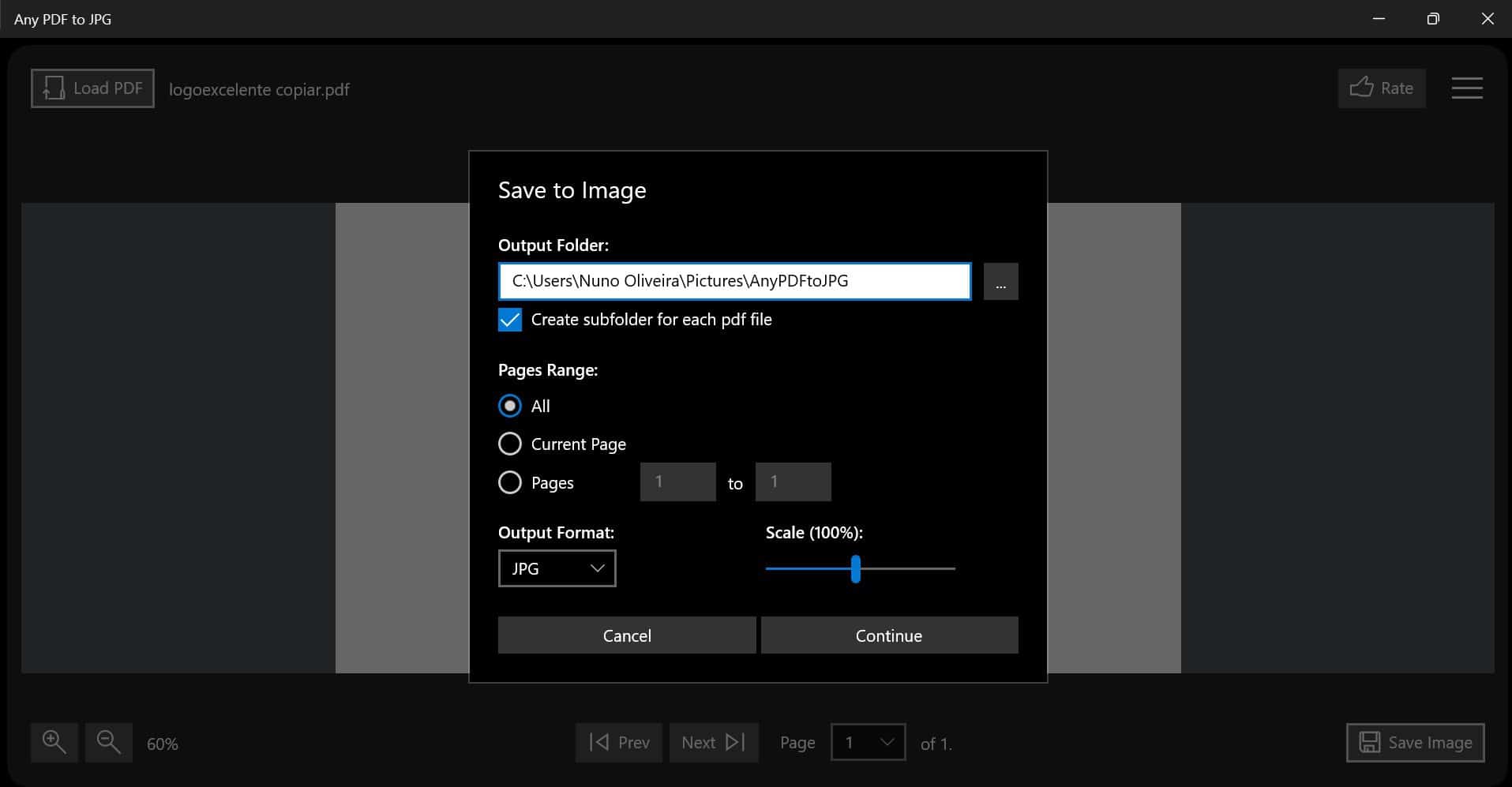Open the JPG output format dropdown
Image resolution: width=1512 pixels, height=787 pixels.
[557, 568]
